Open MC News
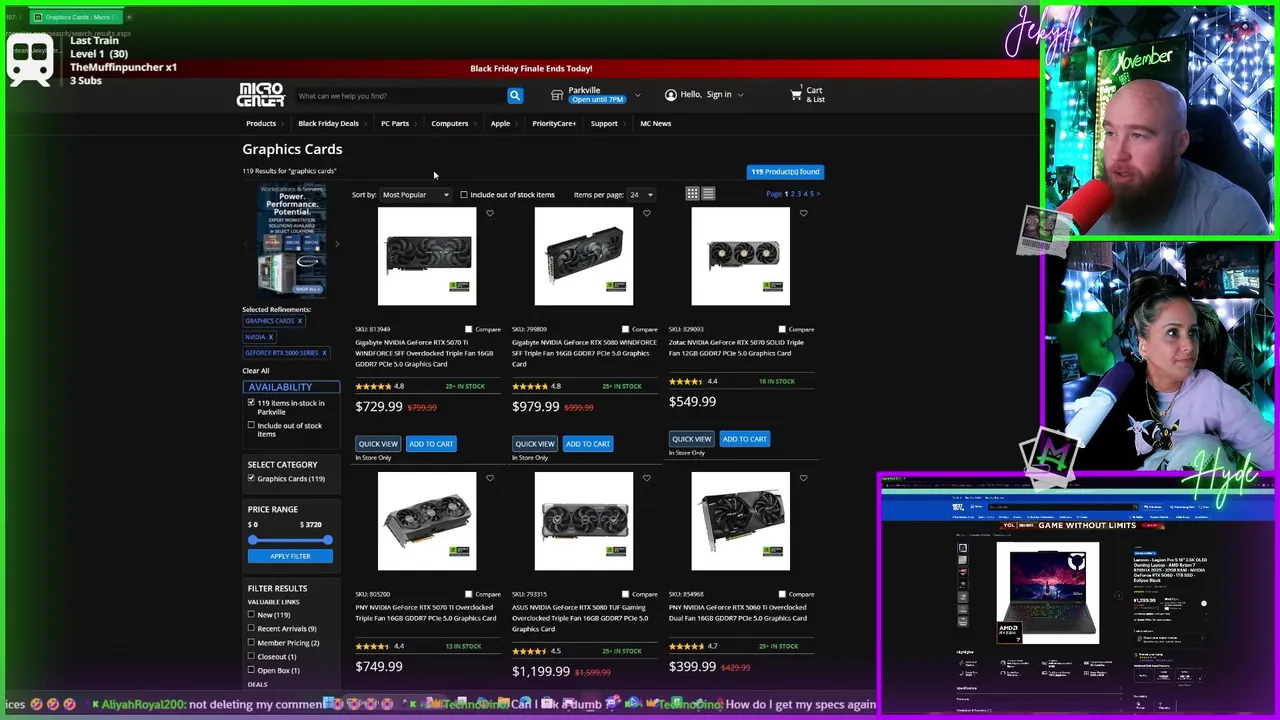 click(656, 123)
